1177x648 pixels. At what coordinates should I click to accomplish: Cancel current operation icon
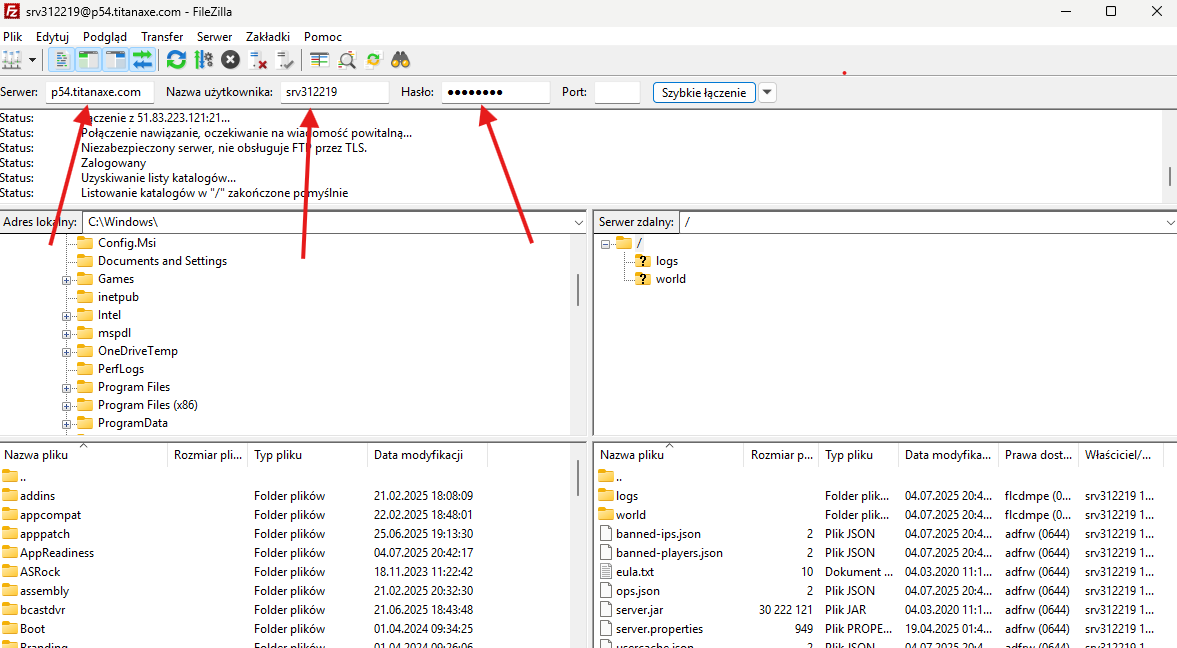click(231, 60)
